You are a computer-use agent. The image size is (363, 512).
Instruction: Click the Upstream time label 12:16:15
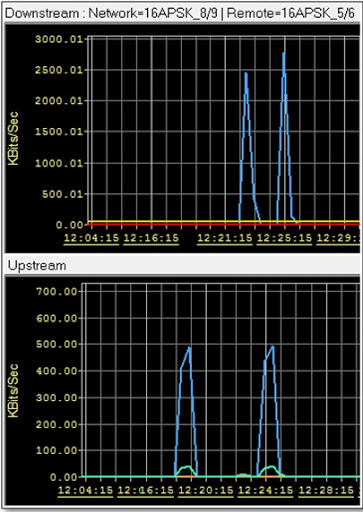(146, 490)
